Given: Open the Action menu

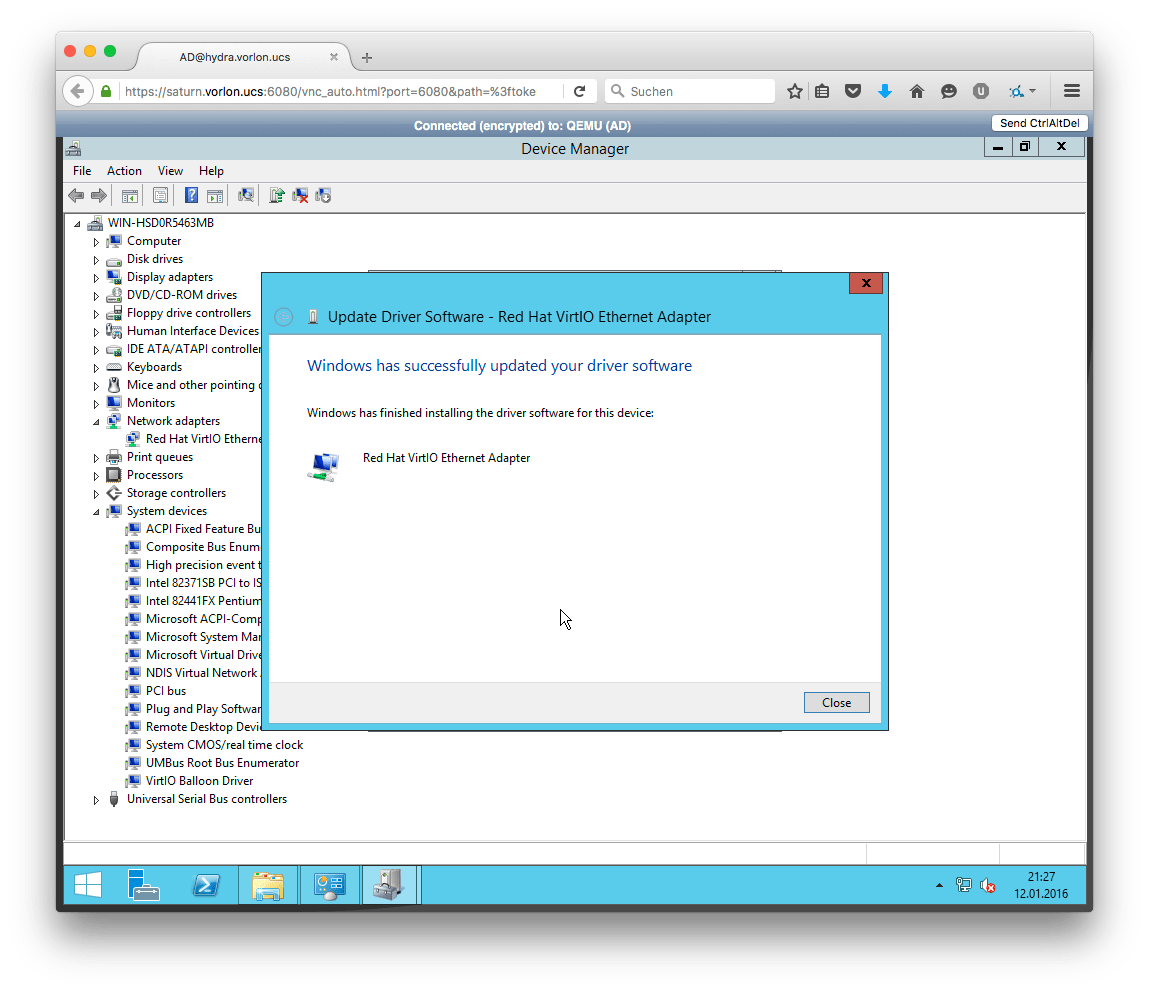Looking at the screenshot, I should [124, 171].
